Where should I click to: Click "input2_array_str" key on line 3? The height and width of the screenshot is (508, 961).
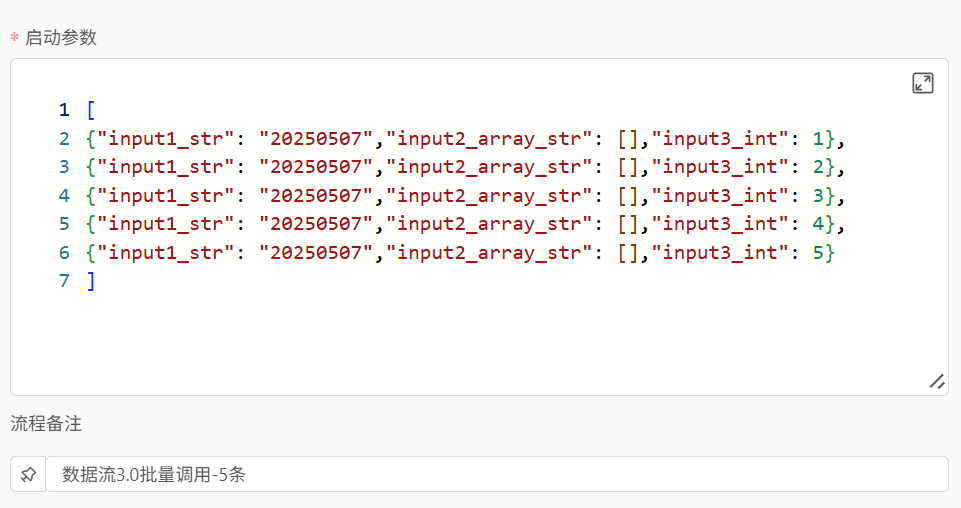[x=489, y=167]
